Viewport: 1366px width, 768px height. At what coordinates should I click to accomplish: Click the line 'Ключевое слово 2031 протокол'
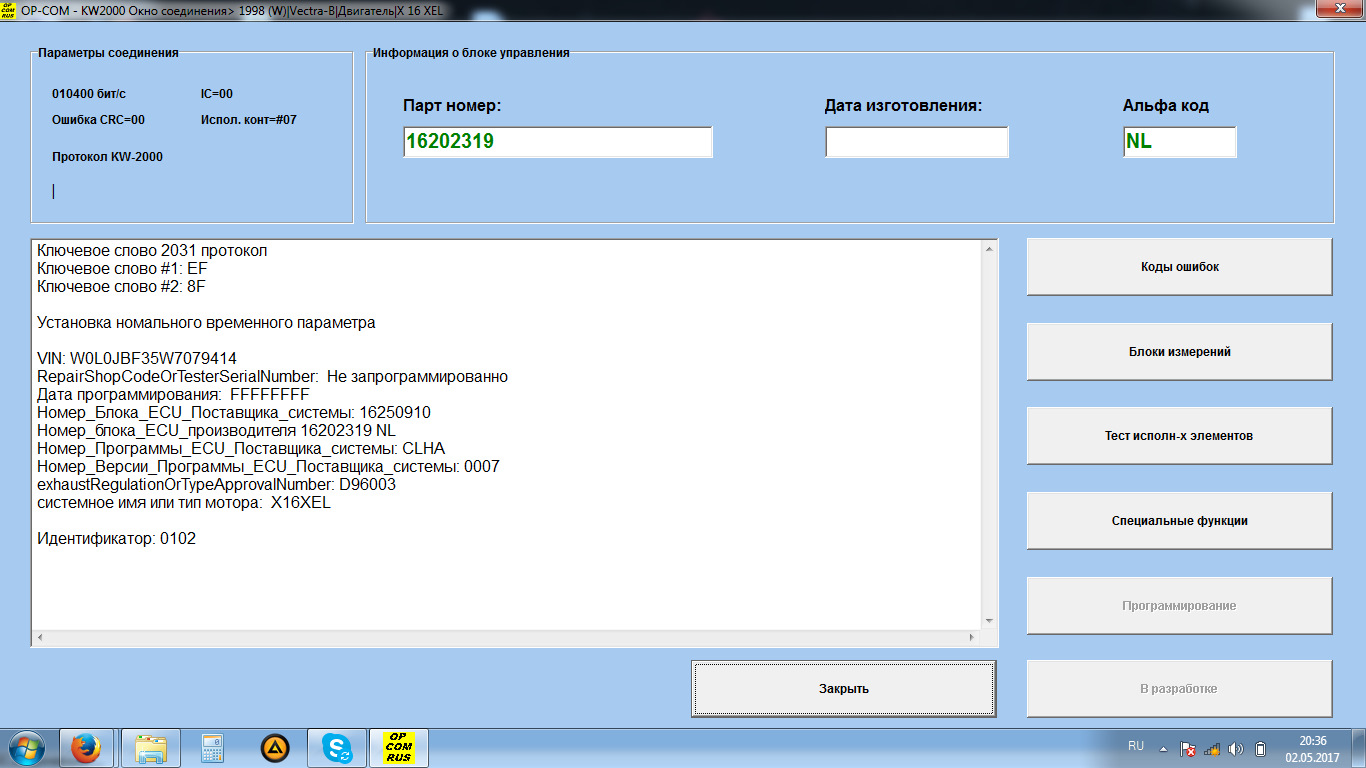152,250
